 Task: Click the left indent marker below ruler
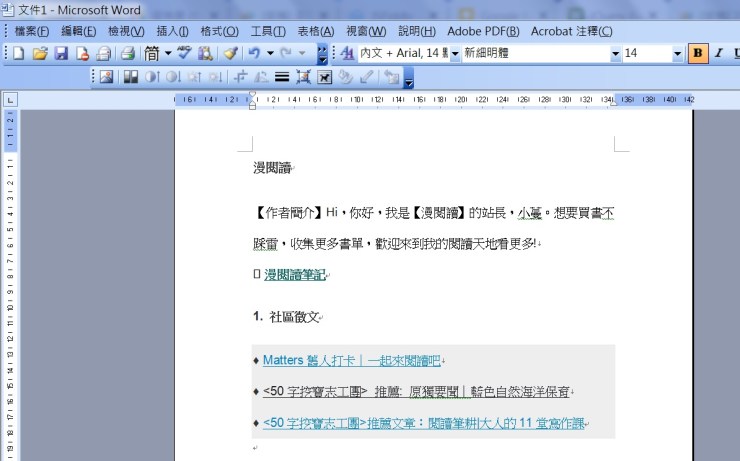click(x=252, y=106)
